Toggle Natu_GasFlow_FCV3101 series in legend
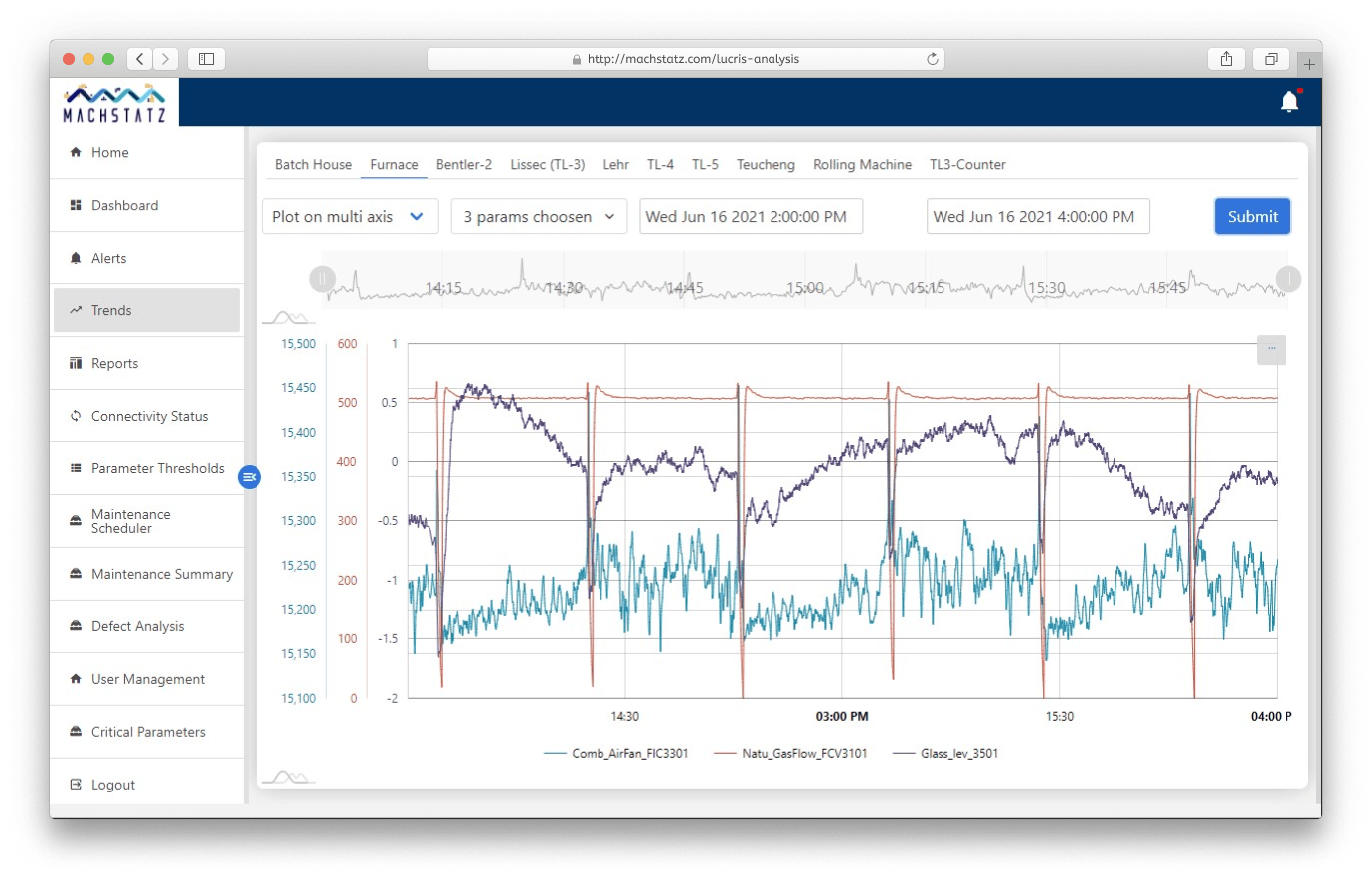The height and width of the screenshot is (879, 1372). 790,754
